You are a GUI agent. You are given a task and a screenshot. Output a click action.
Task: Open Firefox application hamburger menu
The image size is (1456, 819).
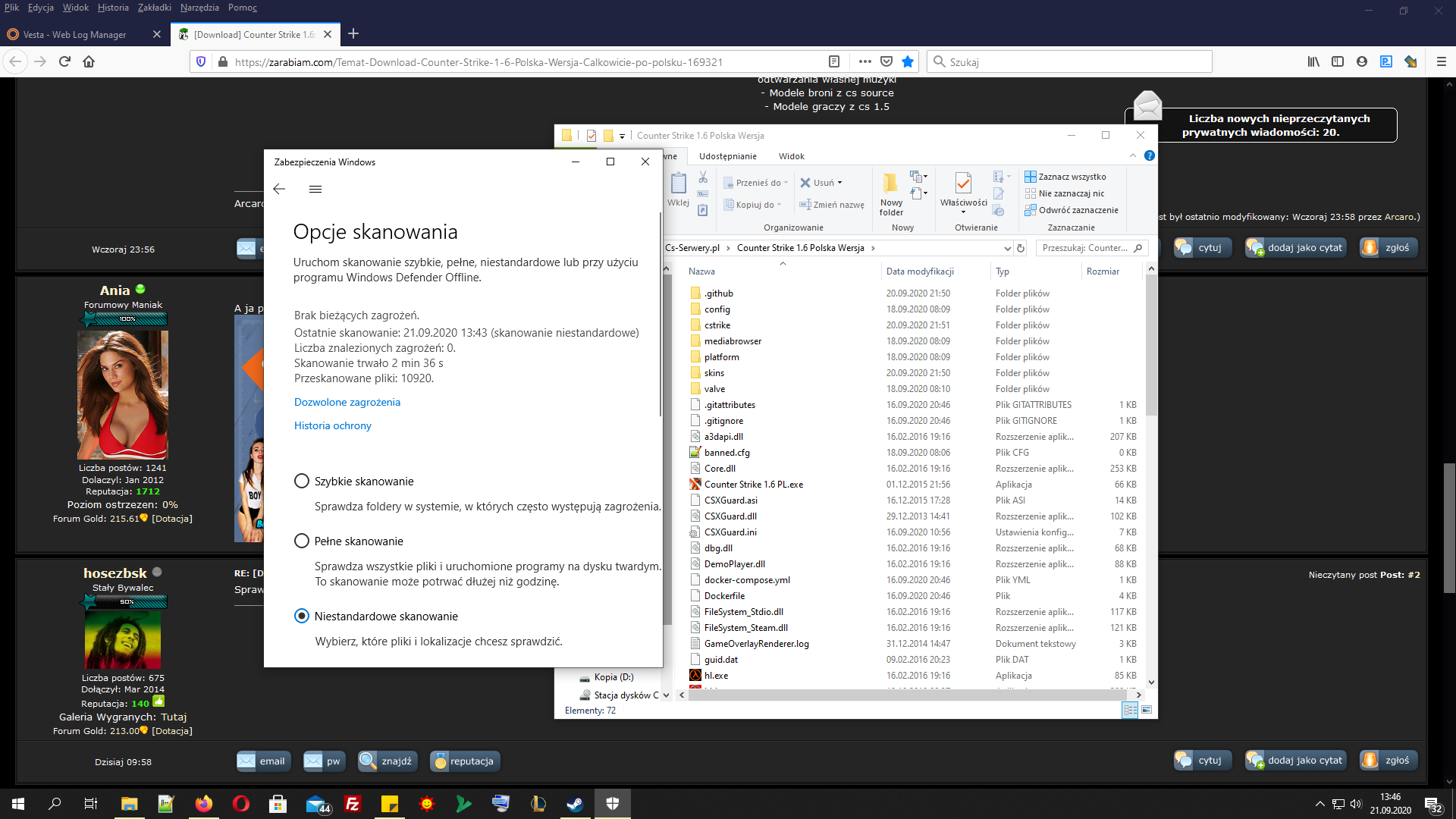pos(1442,61)
